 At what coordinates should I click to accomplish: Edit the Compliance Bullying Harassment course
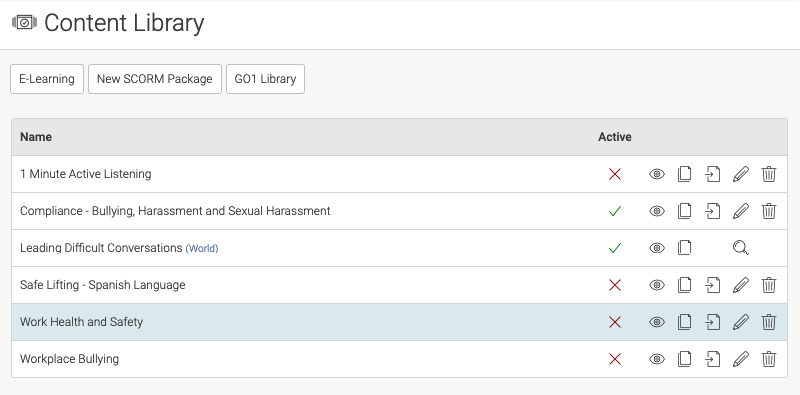pos(741,211)
